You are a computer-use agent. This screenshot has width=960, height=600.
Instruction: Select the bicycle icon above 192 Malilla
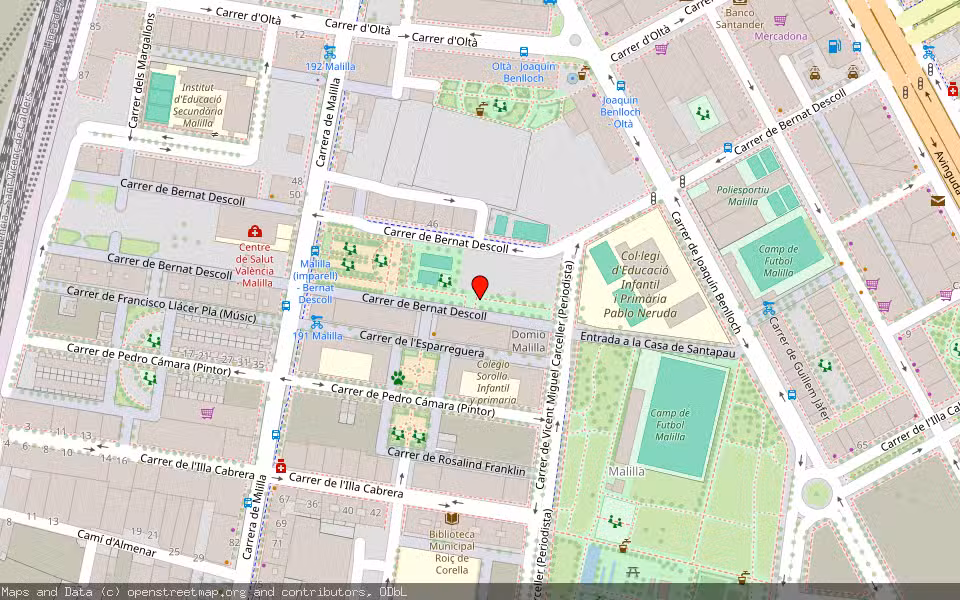coord(330,52)
